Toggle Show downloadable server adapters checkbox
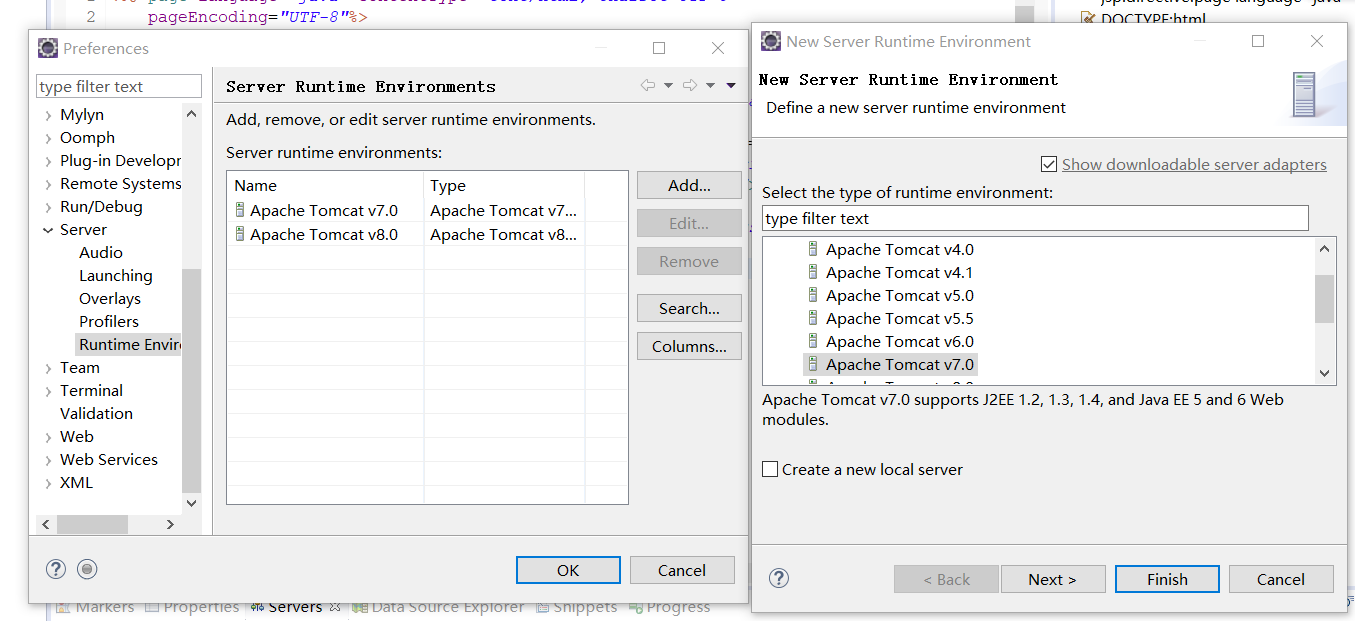 coord(1049,164)
